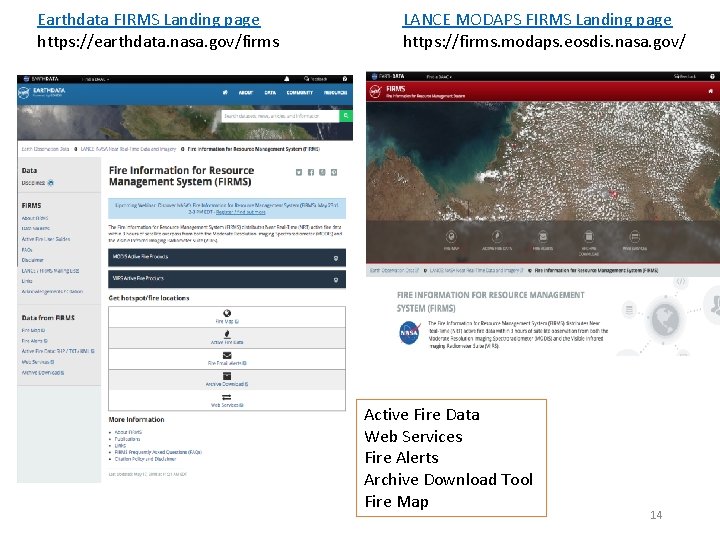The image size is (720, 540).
Task: Click the NASA meatball logo beside the FIRMS description
Action: tap(409, 332)
